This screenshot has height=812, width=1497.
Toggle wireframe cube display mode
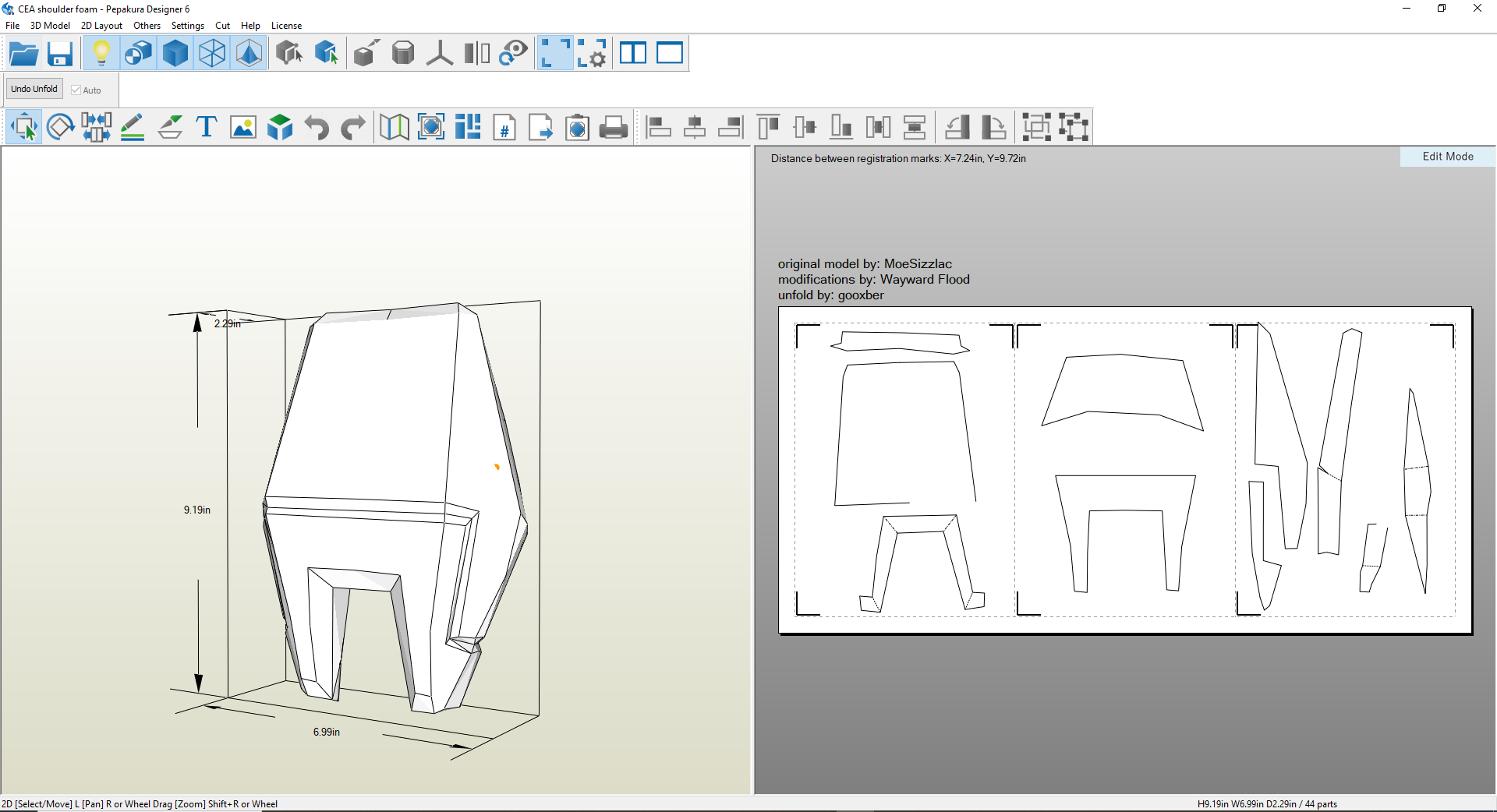pos(212,54)
